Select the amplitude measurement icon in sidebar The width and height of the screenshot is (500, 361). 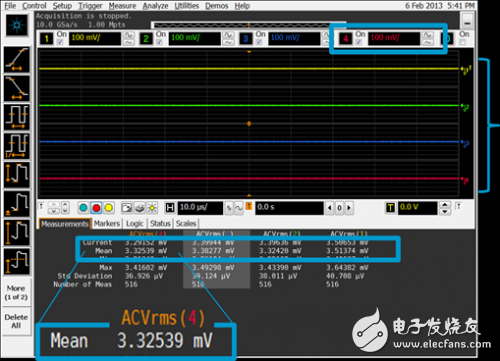tap(17, 175)
